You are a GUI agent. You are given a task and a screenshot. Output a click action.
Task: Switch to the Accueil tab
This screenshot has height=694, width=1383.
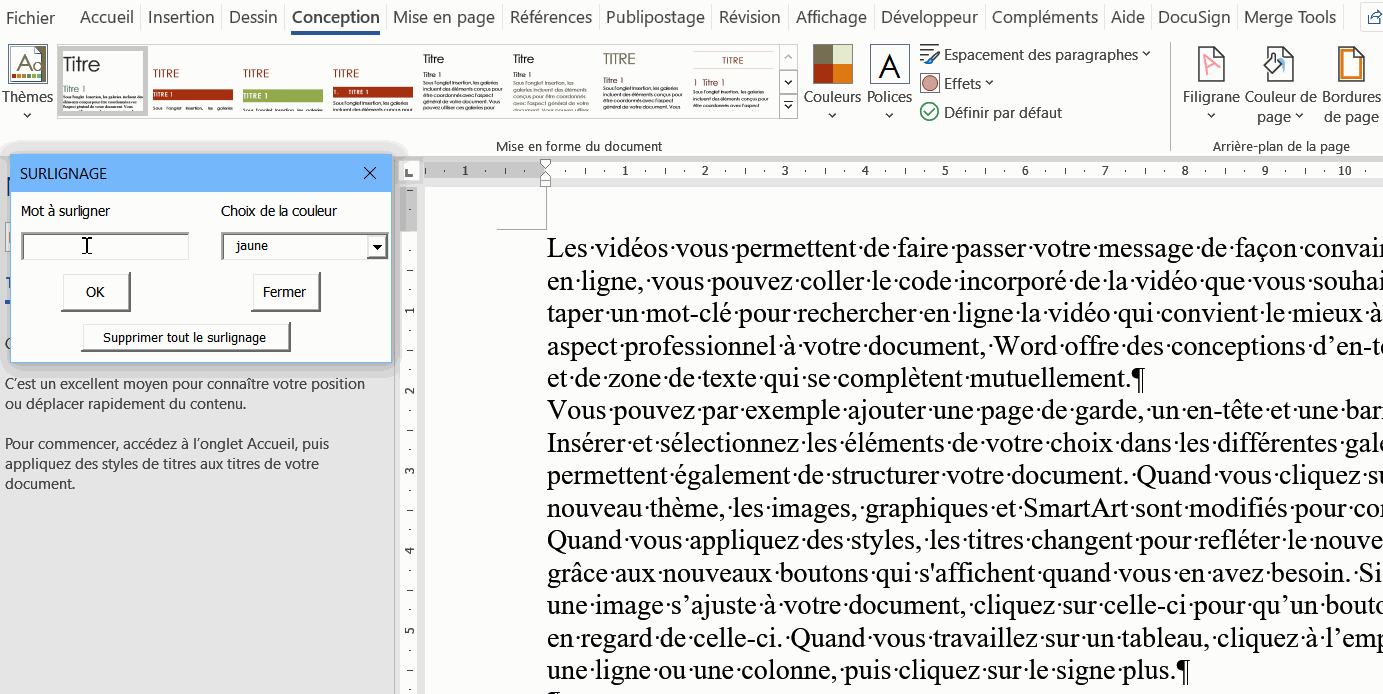coord(107,17)
